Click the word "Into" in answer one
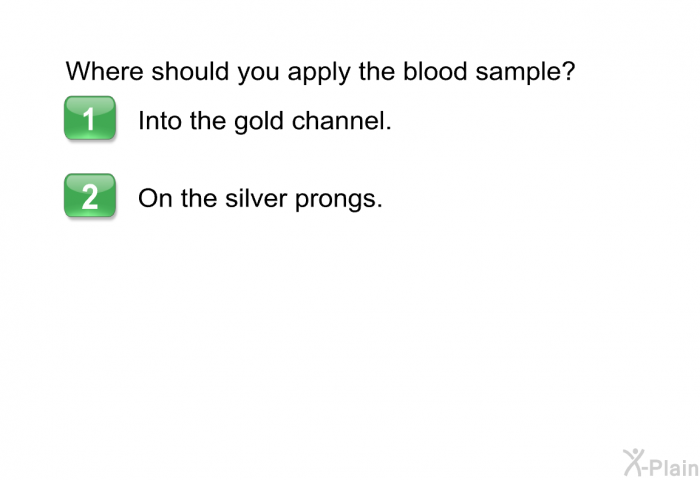 tap(158, 122)
